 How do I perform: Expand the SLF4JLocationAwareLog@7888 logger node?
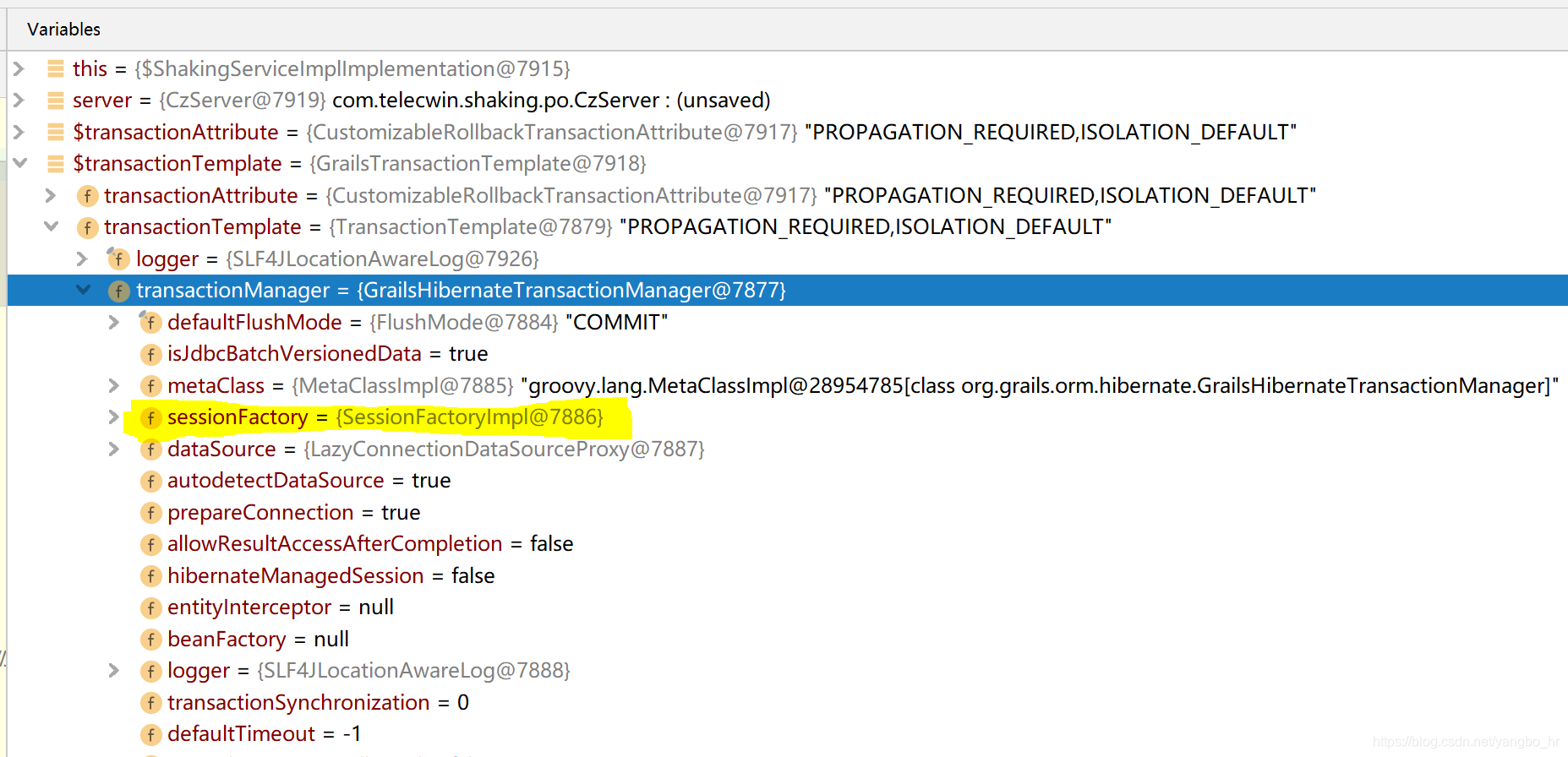click(114, 671)
